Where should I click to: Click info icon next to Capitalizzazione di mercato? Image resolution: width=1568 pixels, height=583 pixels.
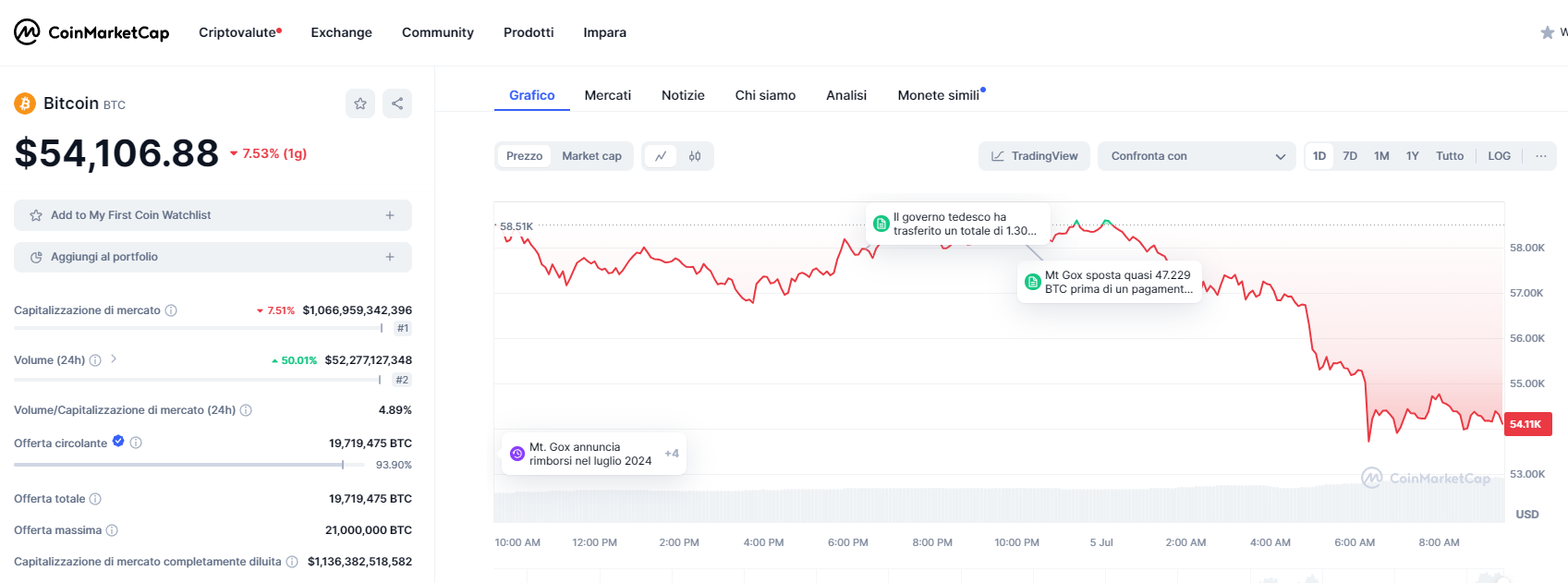point(171,310)
